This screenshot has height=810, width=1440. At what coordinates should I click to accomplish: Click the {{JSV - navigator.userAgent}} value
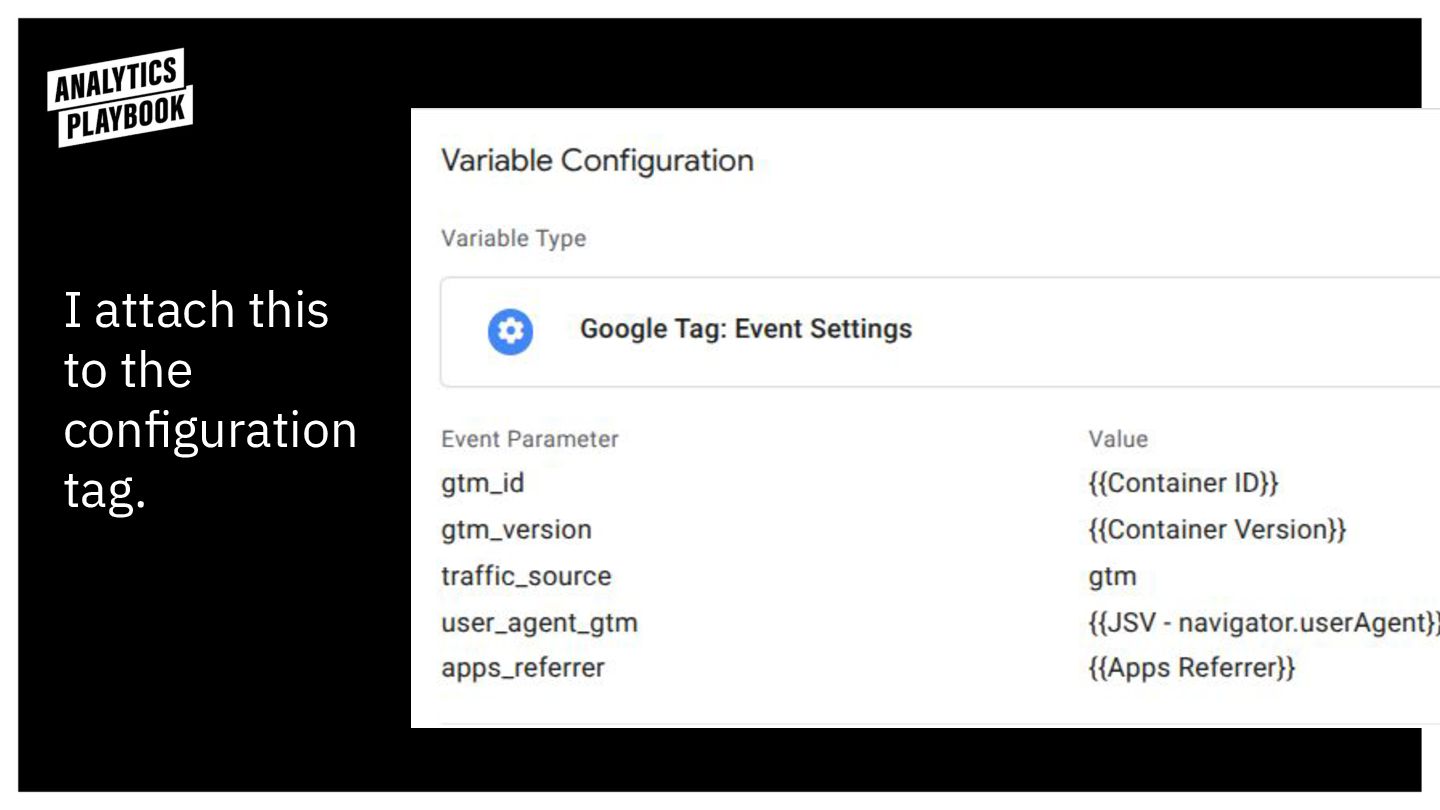point(1264,622)
